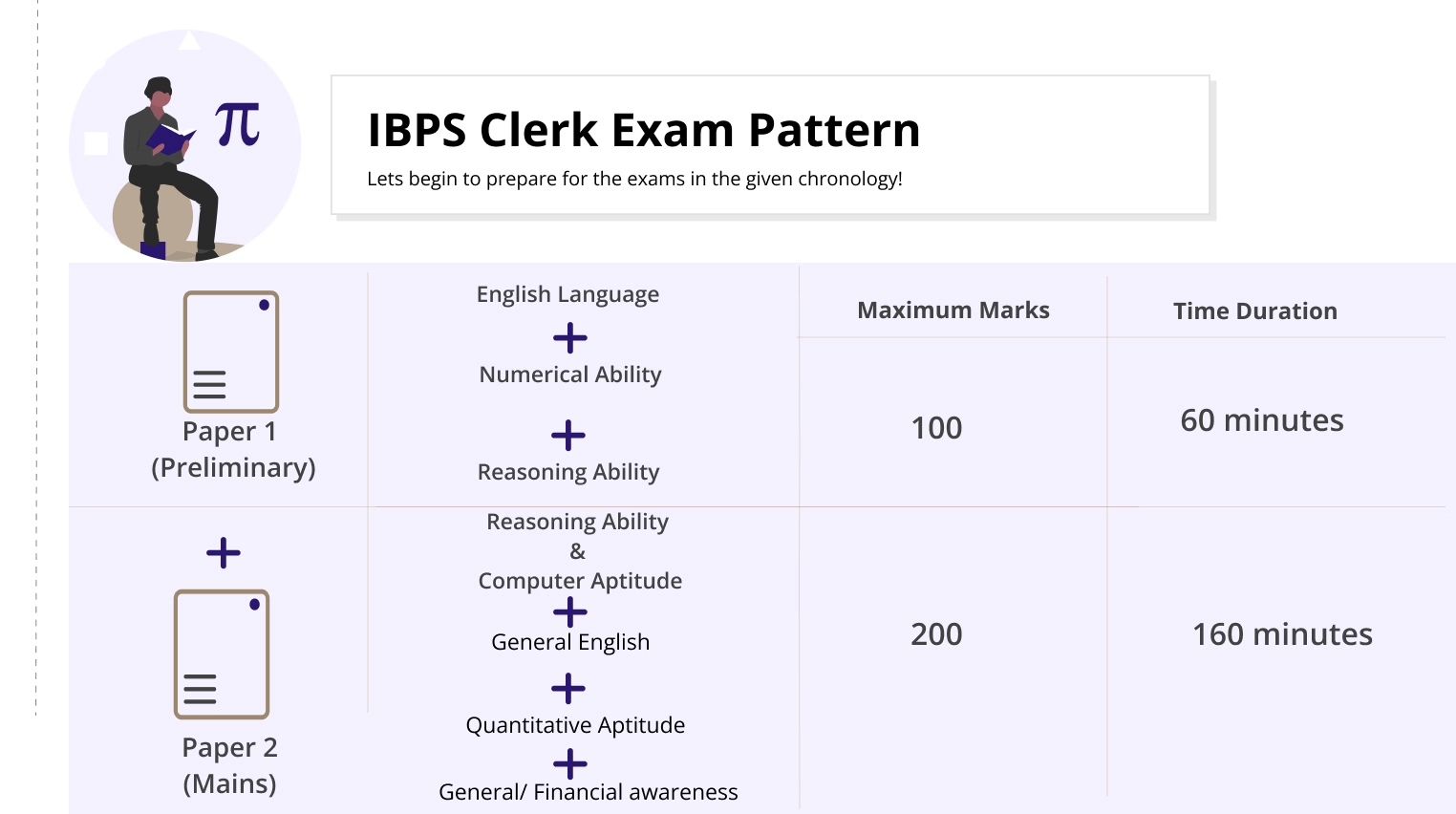This screenshot has width=1456, height=814.
Task: Click the plus sign above Paper 2 icon
Action: coord(224,552)
